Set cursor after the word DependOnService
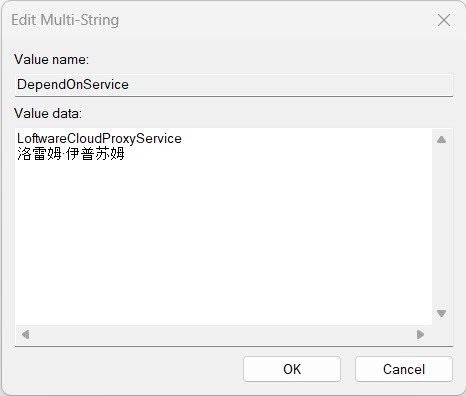 pyautogui.click(x=129, y=85)
